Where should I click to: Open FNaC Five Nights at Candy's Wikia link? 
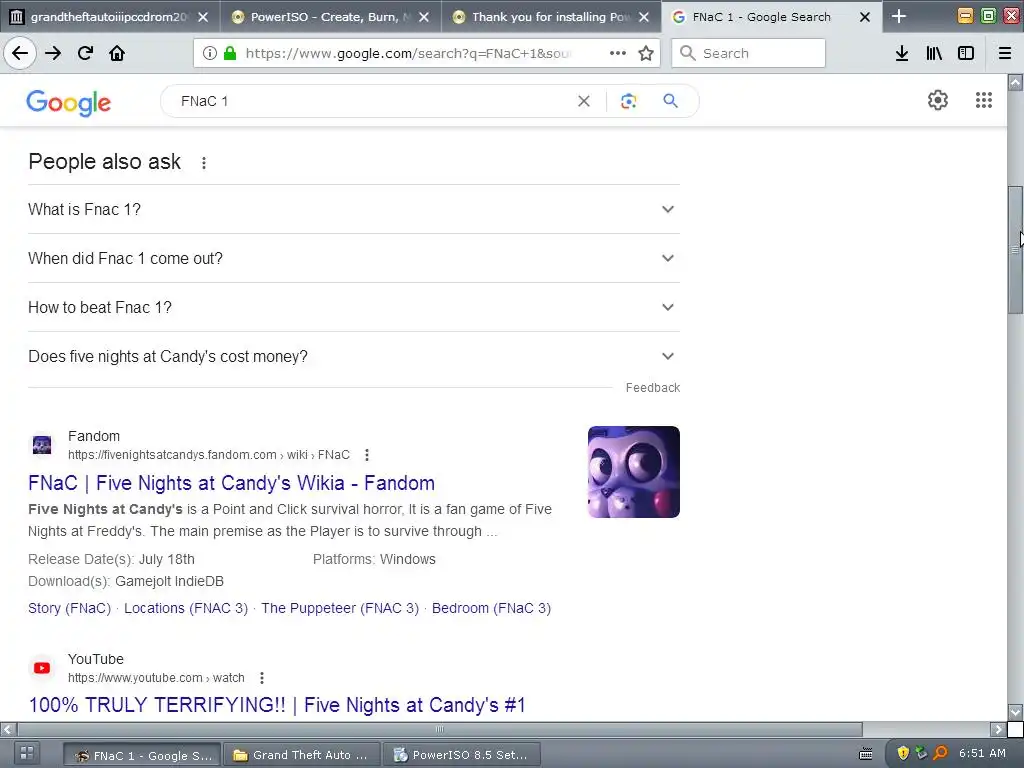231,483
